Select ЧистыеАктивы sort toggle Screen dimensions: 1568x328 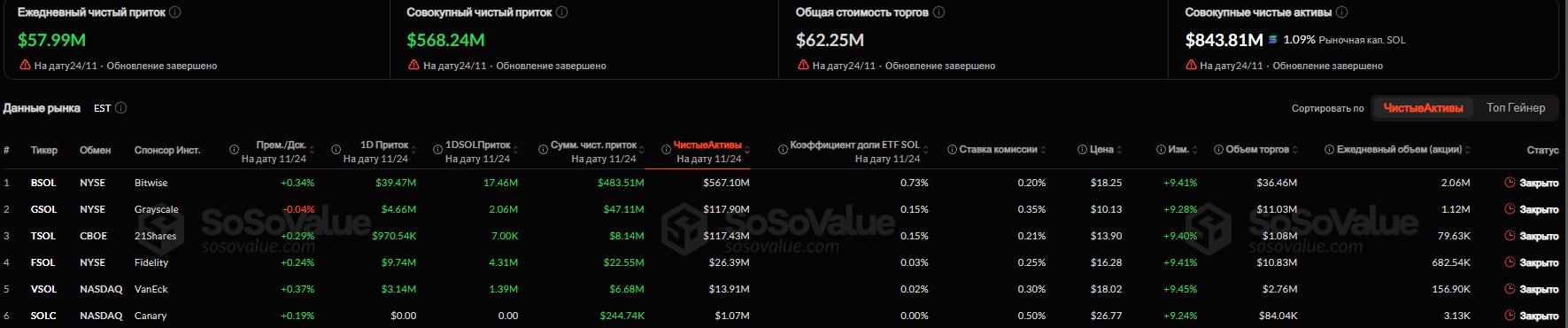[1423, 108]
